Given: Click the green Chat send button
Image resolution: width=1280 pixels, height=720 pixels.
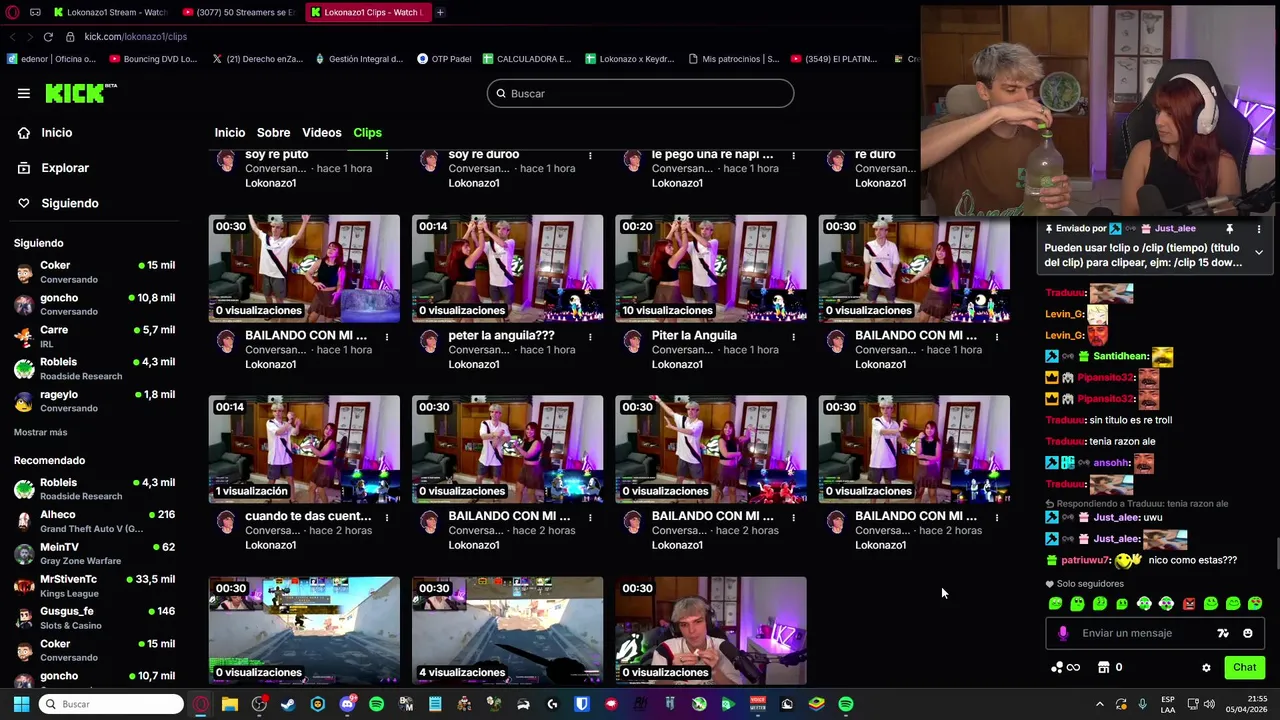Looking at the screenshot, I should point(1244,667).
